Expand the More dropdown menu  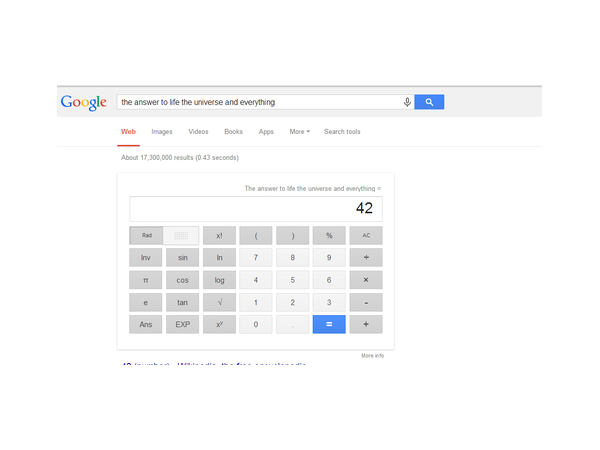click(x=299, y=132)
